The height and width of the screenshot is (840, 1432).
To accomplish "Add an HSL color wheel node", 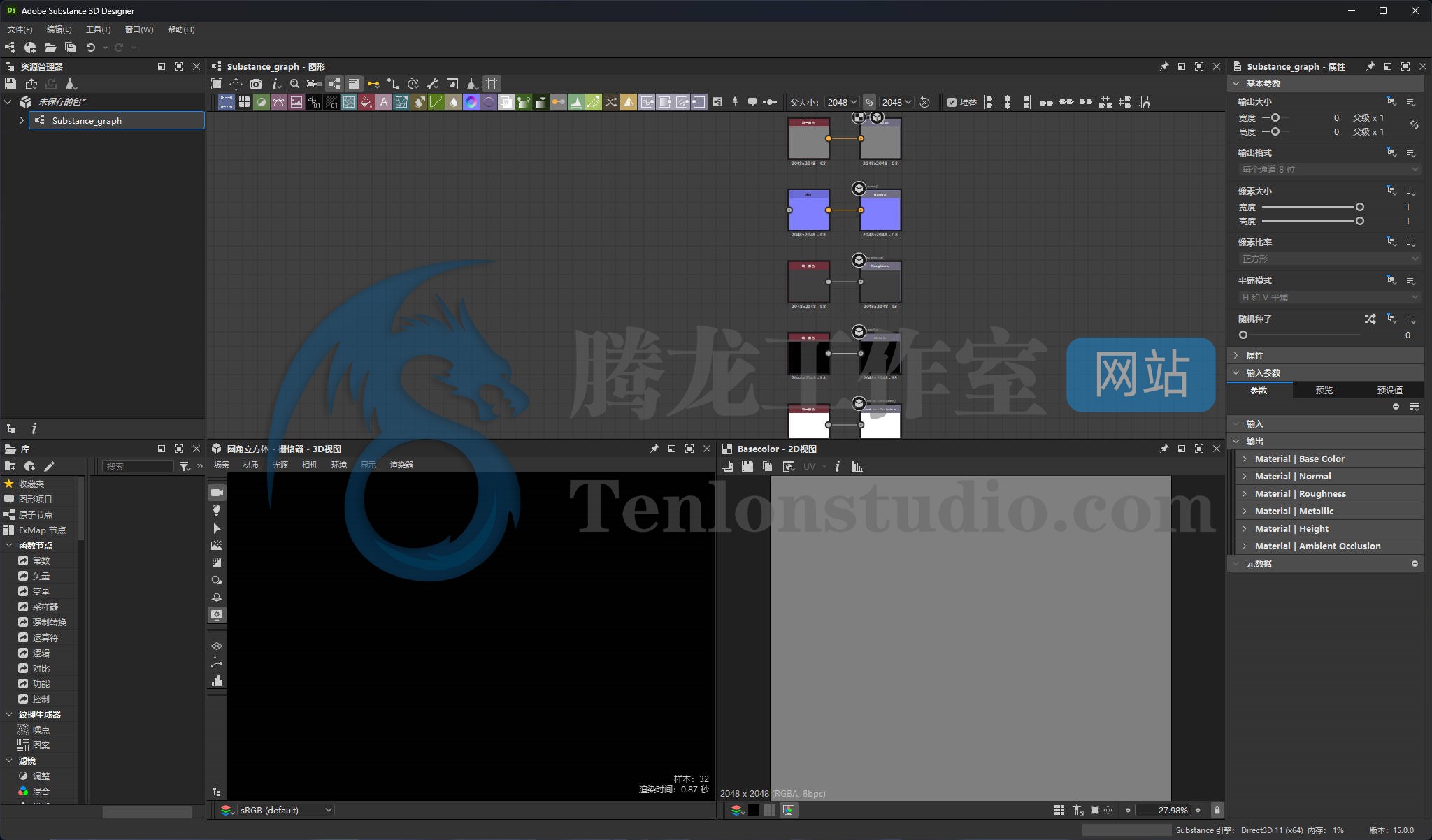I will pos(471,102).
